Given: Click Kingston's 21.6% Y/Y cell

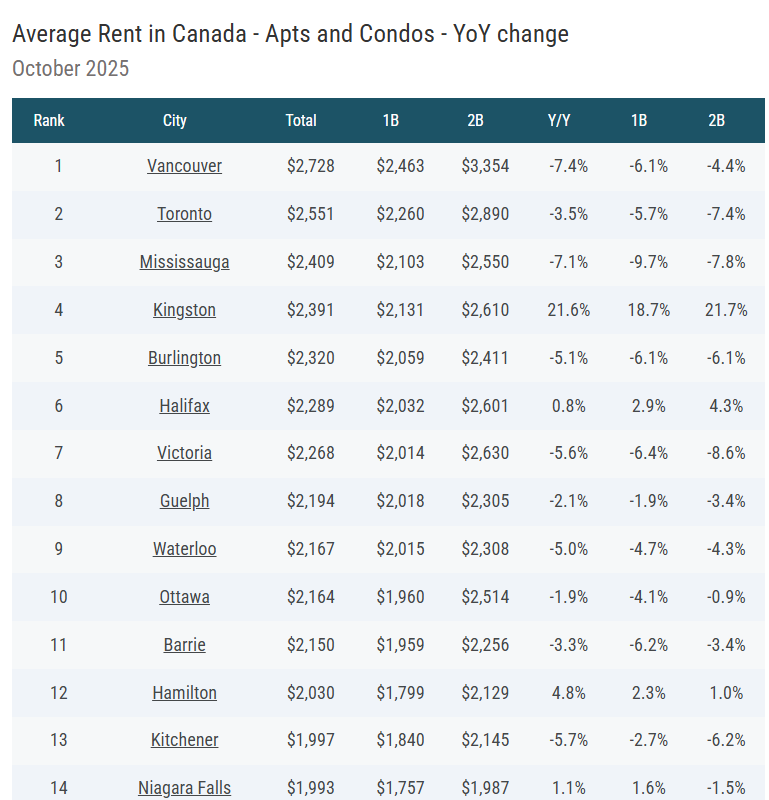Looking at the screenshot, I should coord(568,310).
